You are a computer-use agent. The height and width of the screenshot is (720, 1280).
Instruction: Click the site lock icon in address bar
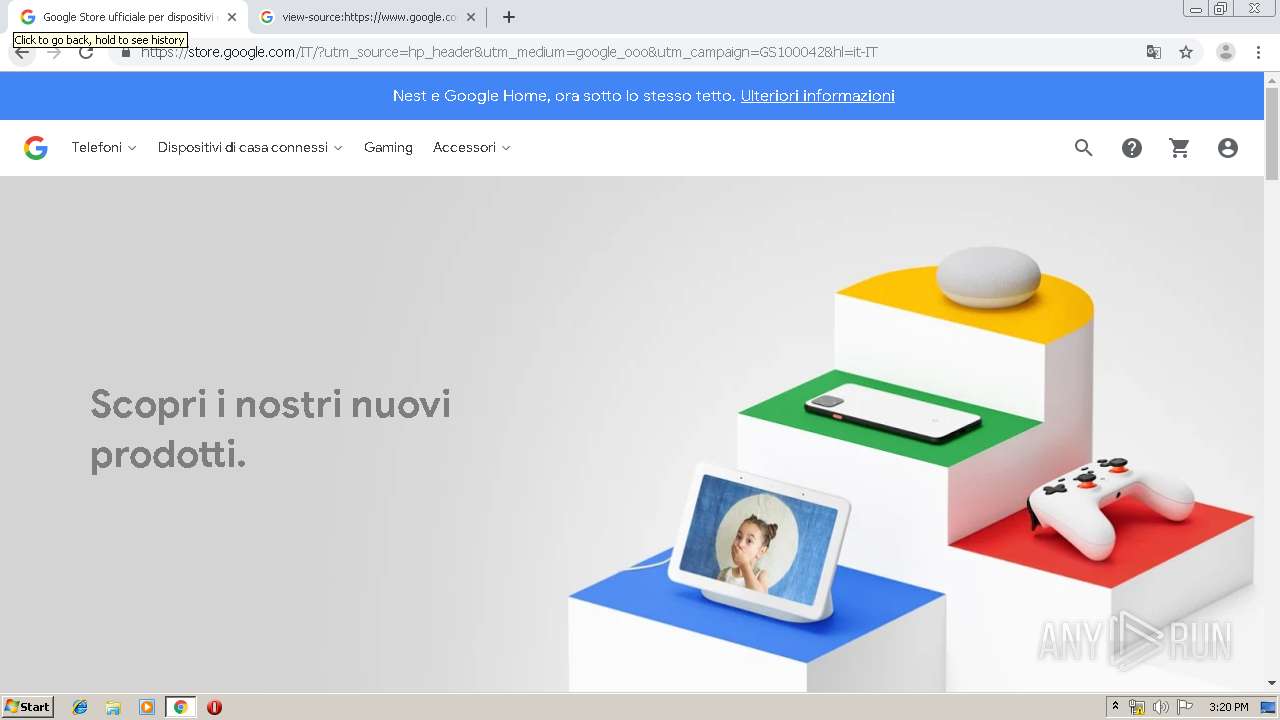(x=126, y=52)
